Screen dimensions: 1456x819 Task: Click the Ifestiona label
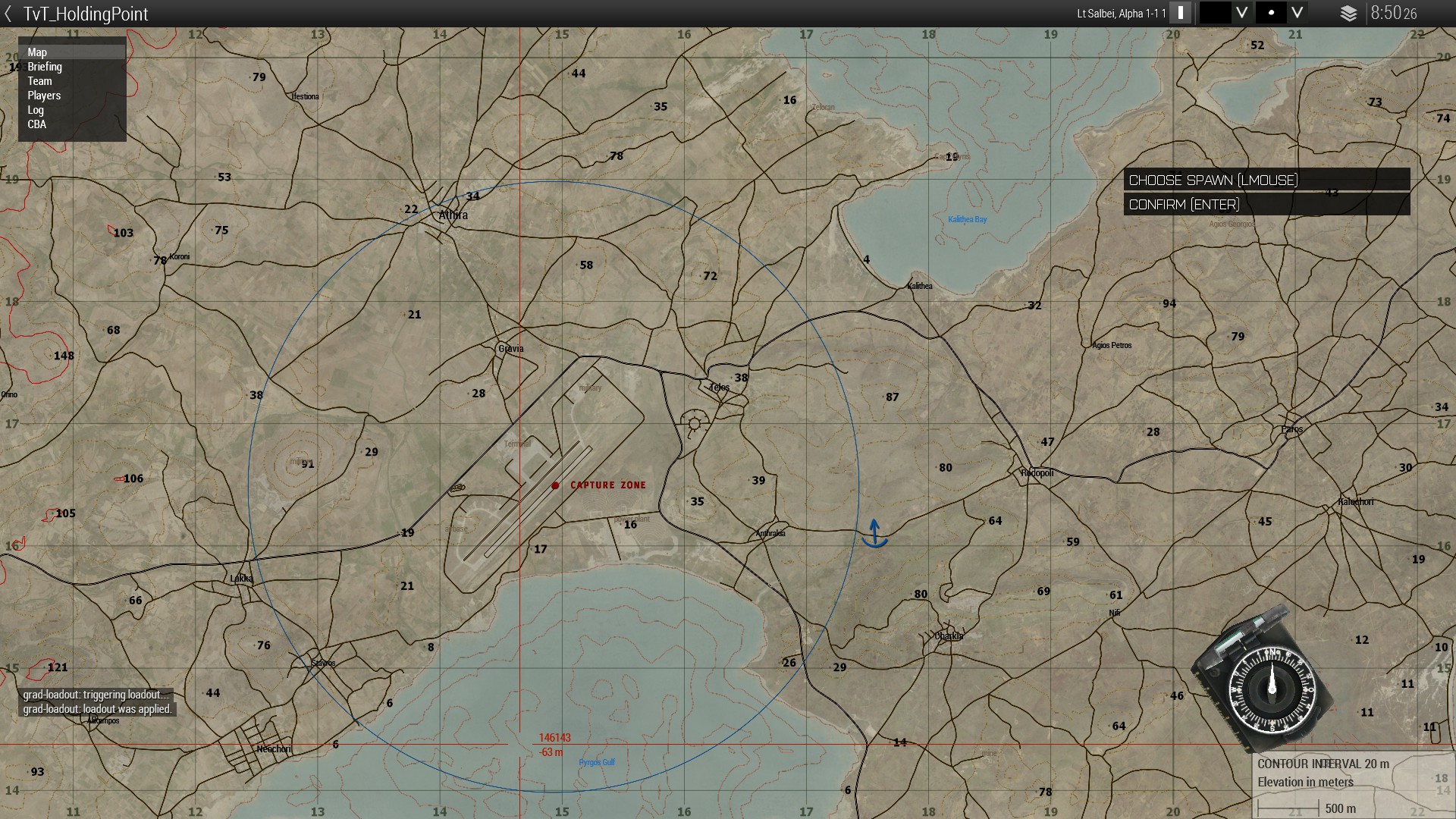[x=306, y=97]
